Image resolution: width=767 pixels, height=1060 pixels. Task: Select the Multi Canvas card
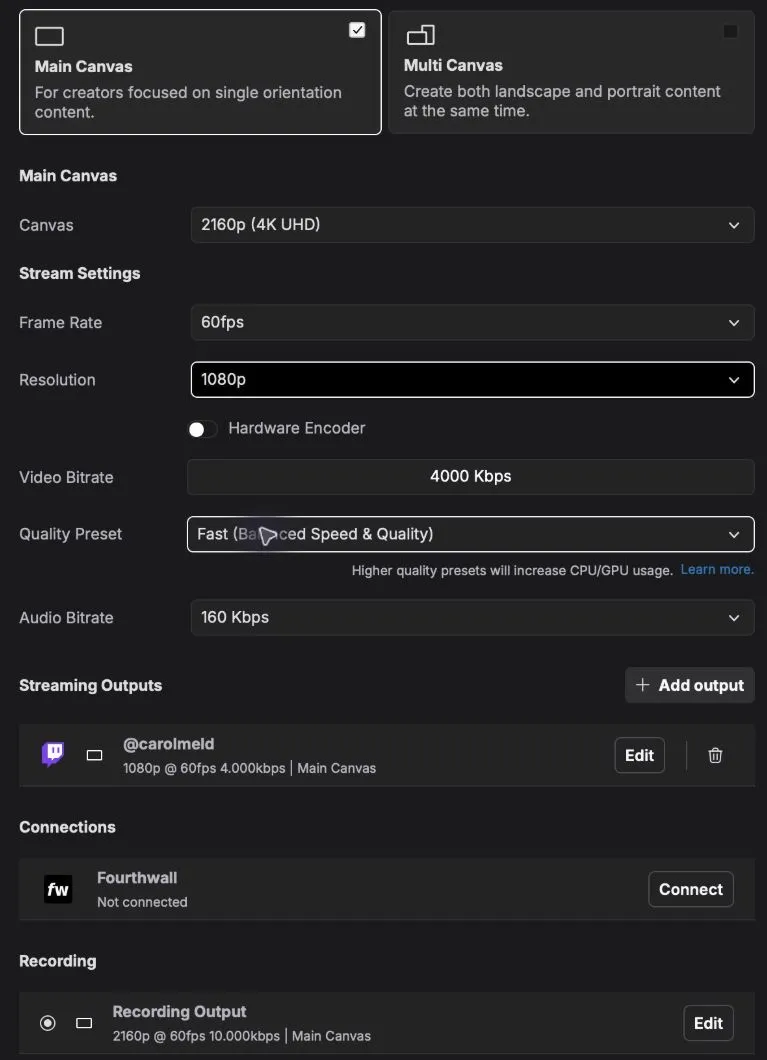[x=572, y=72]
